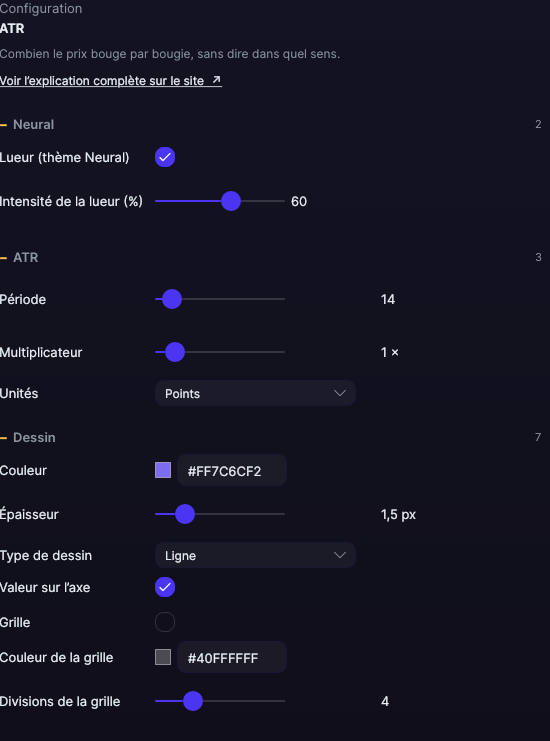550x741 pixels.
Task: Open the full explanation link on the site
Action: tap(111, 81)
